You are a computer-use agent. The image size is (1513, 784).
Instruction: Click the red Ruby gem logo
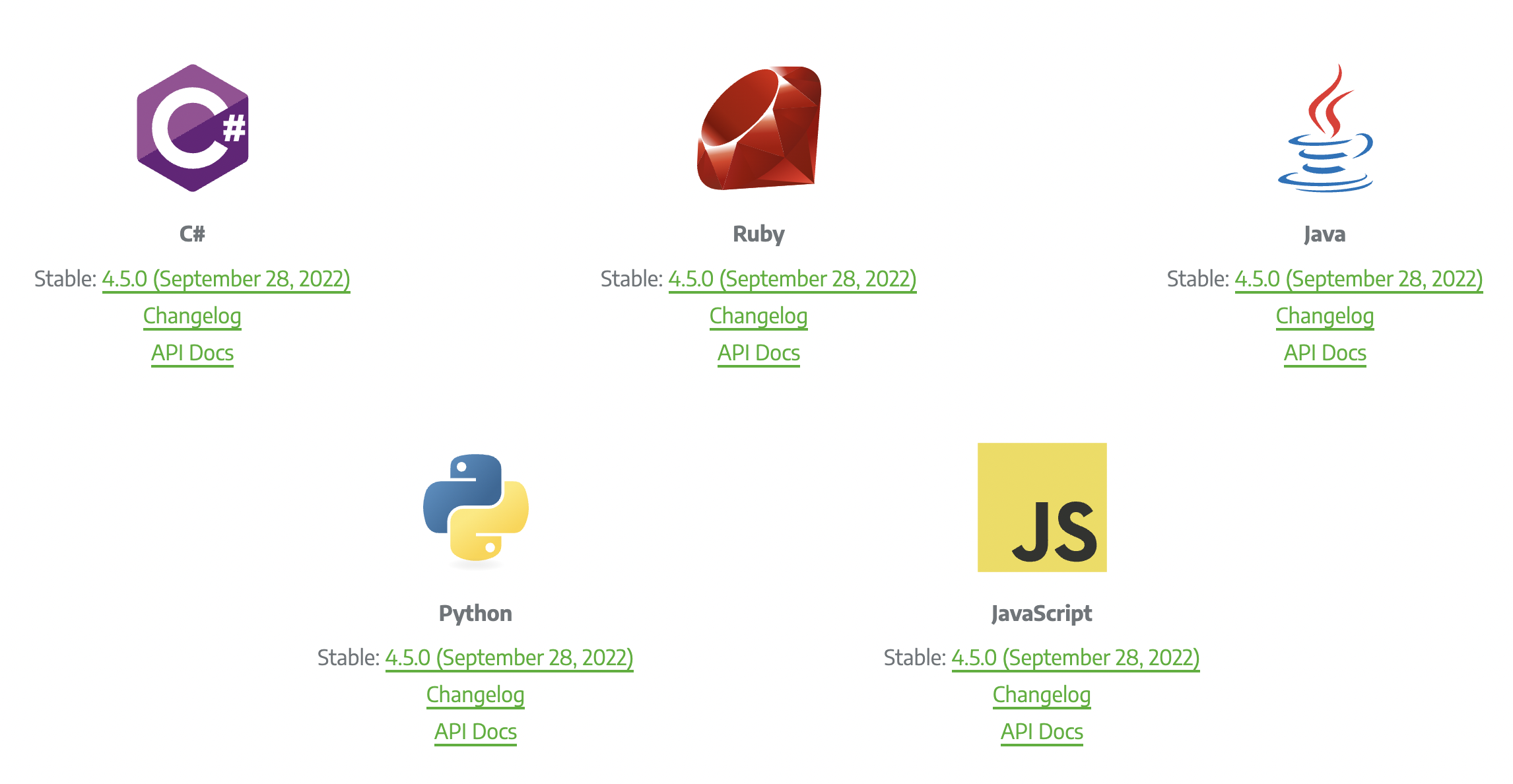coord(759,128)
